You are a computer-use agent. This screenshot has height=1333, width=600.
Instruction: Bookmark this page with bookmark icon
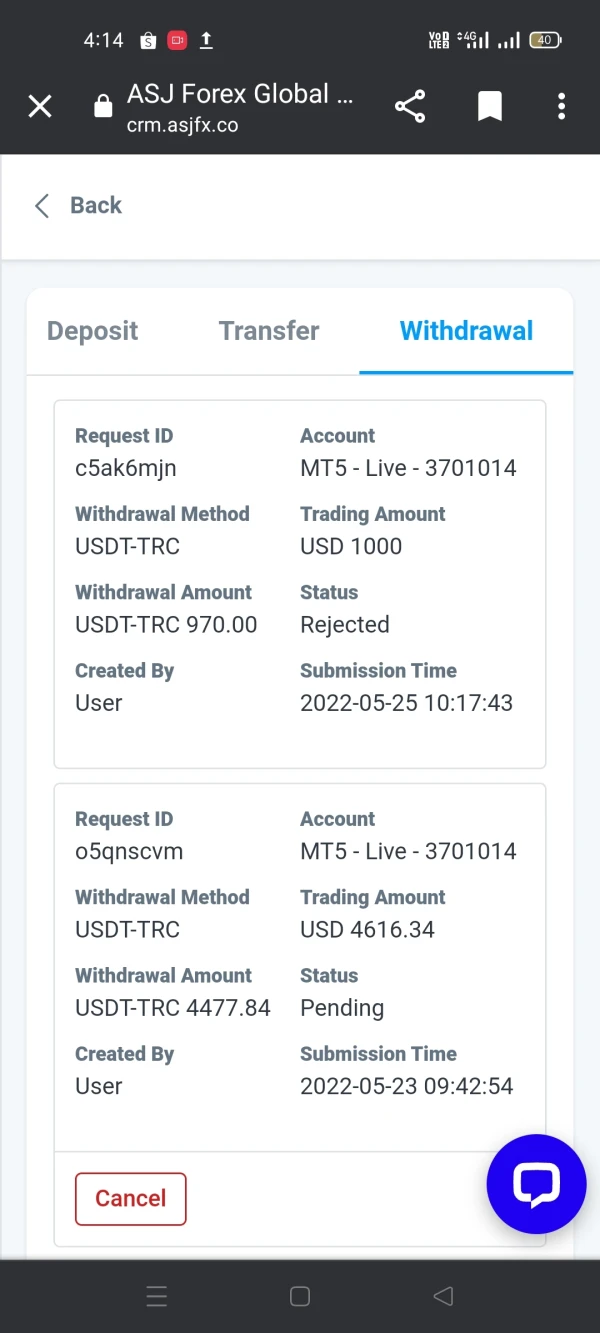tap(489, 106)
